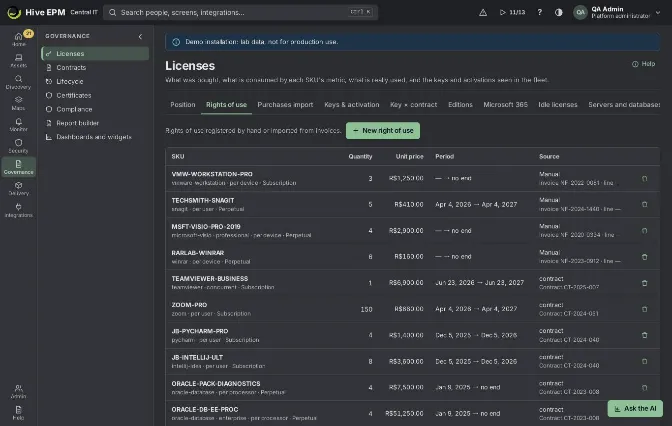Switch to the Key × contract tab
The height and width of the screenshot is (426, 672).
click(x=414, y=105)
